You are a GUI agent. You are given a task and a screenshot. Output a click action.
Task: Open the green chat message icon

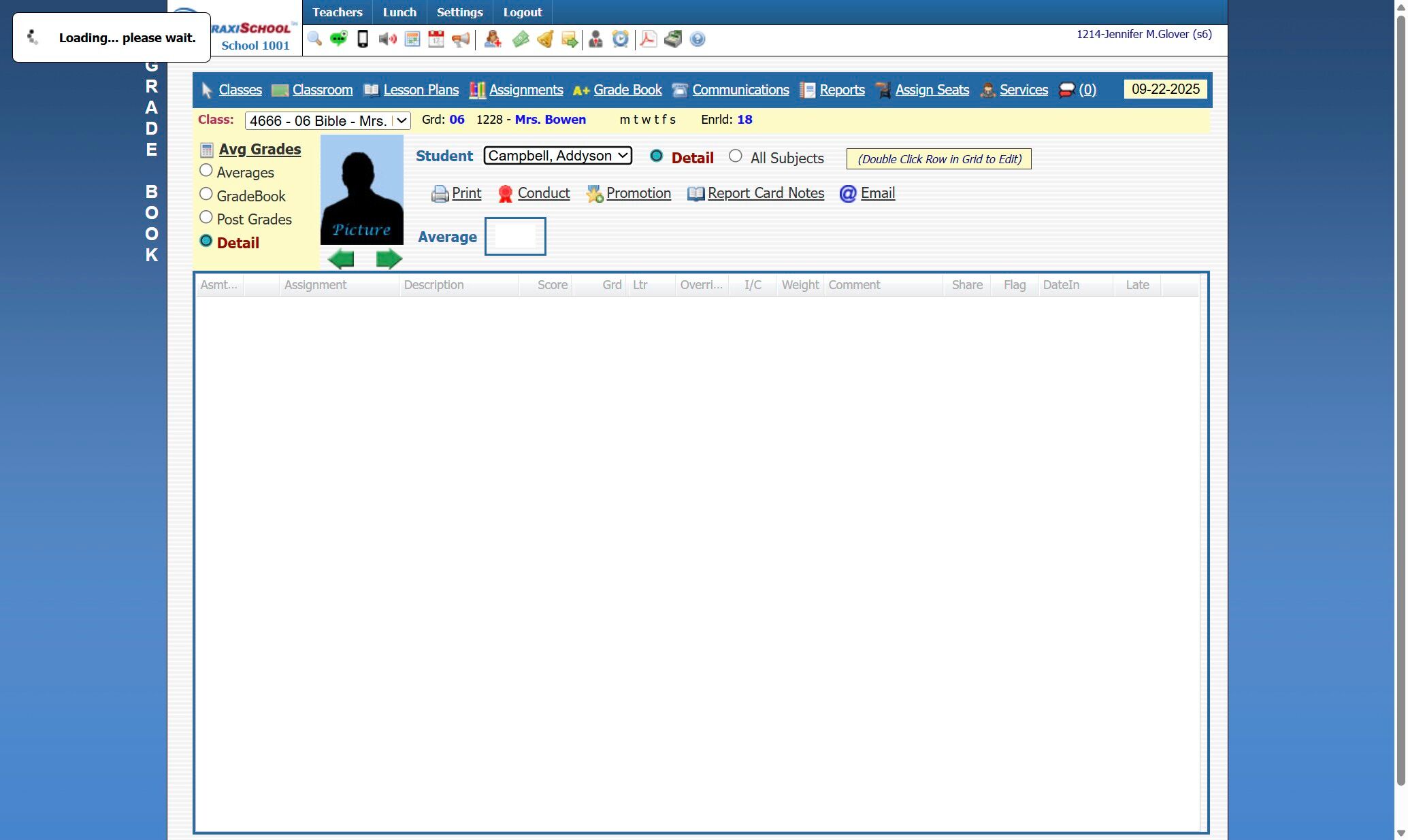(338, 39)
